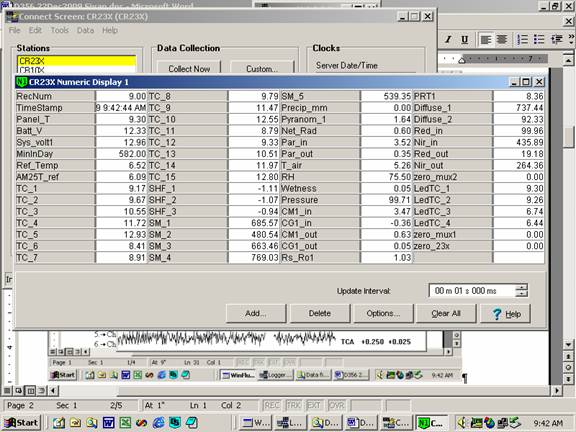Switch Word to Web Layout view button

click(x=18, y=390)
